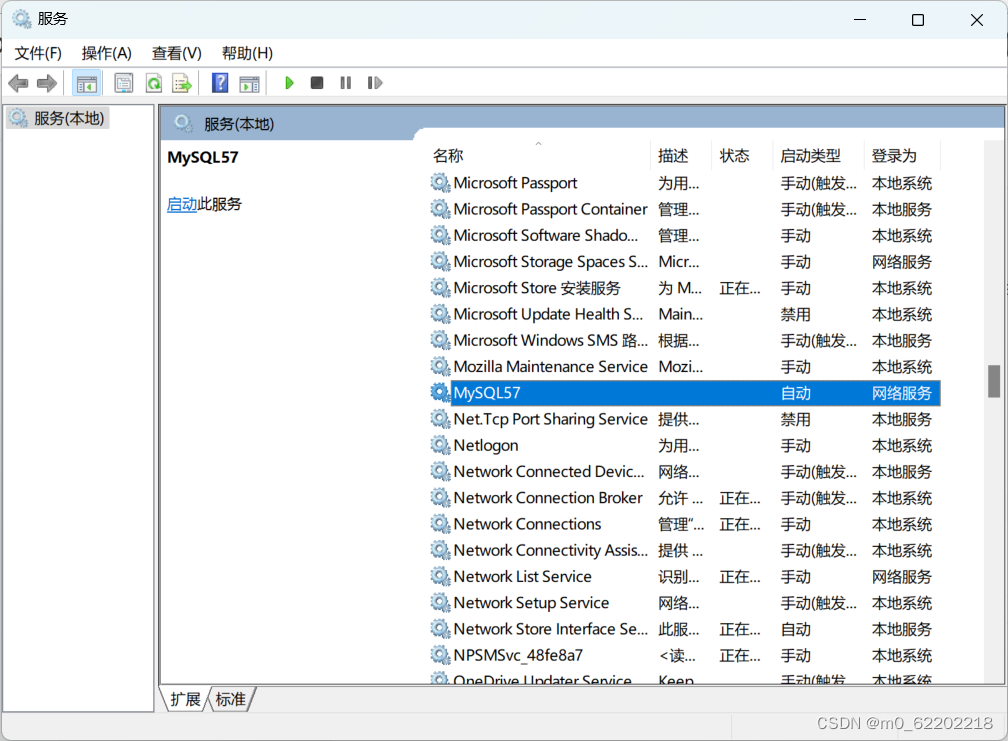Screen dimensions: 1008x741
Task: Click the Stop service square icon
Action: tap(317, 83)
